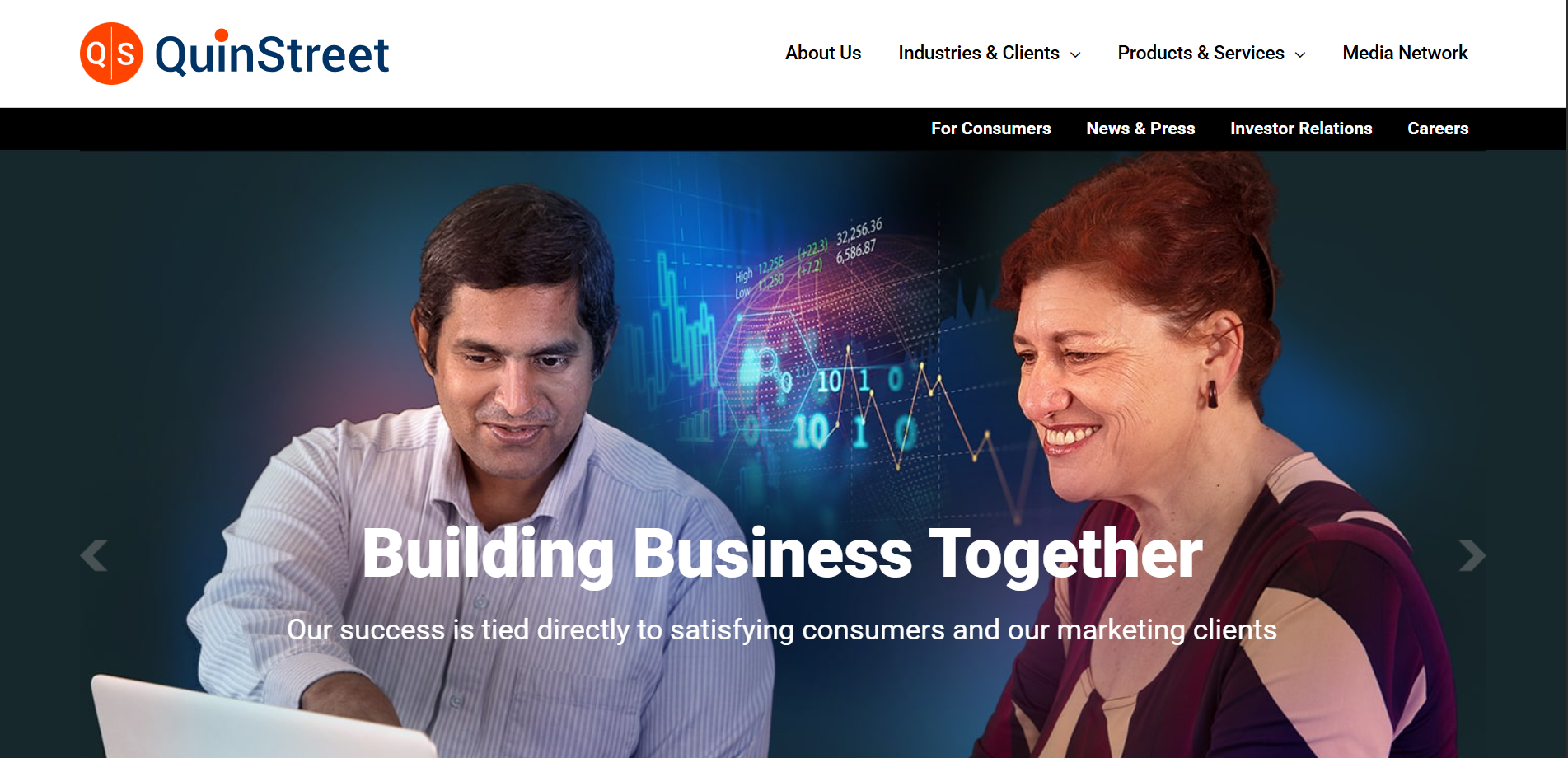This screenshot has width=1568, height=758.
Task: Click the QuinStreet wordmark
Action: pyautogui.click(x=272, y=54)
